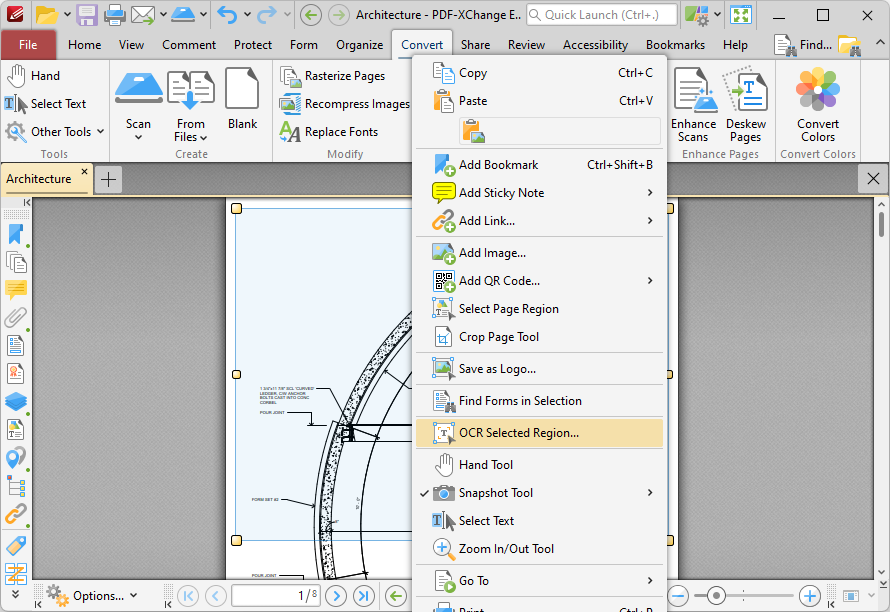
Task: Open the Bookmarks pane from the left sidebar
Action: pyautogui.click(x=15, y=234)
